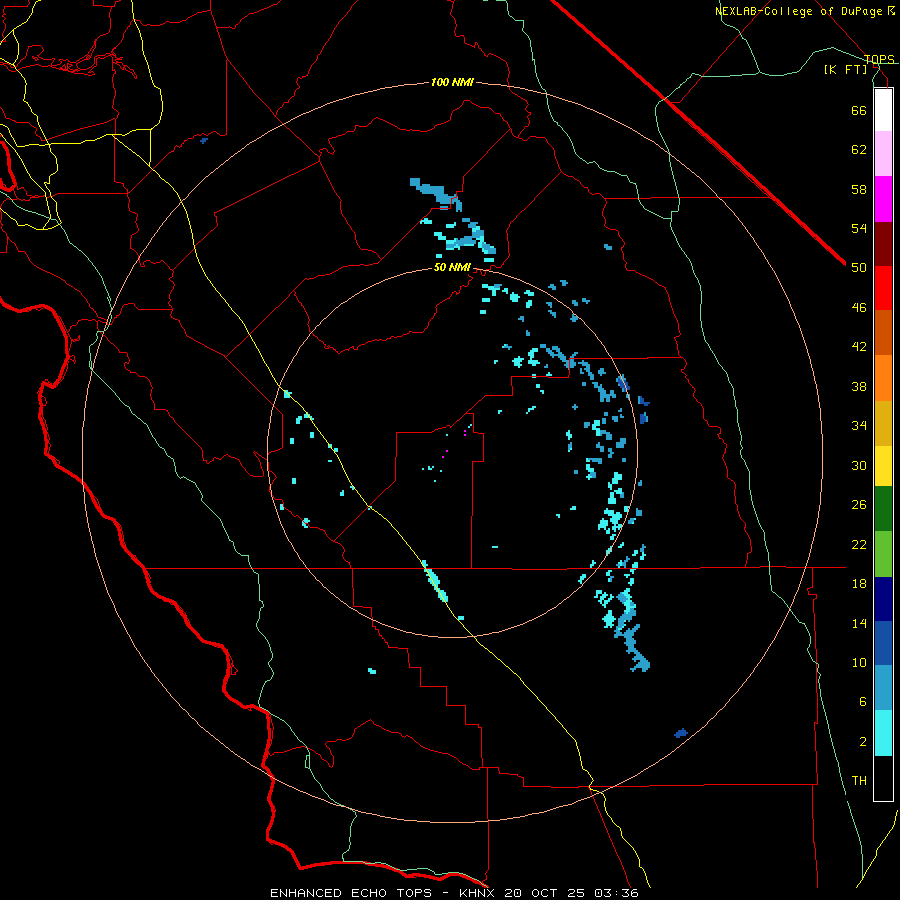Click the TH legend label

pyautogui.click(x=859, y=781)
